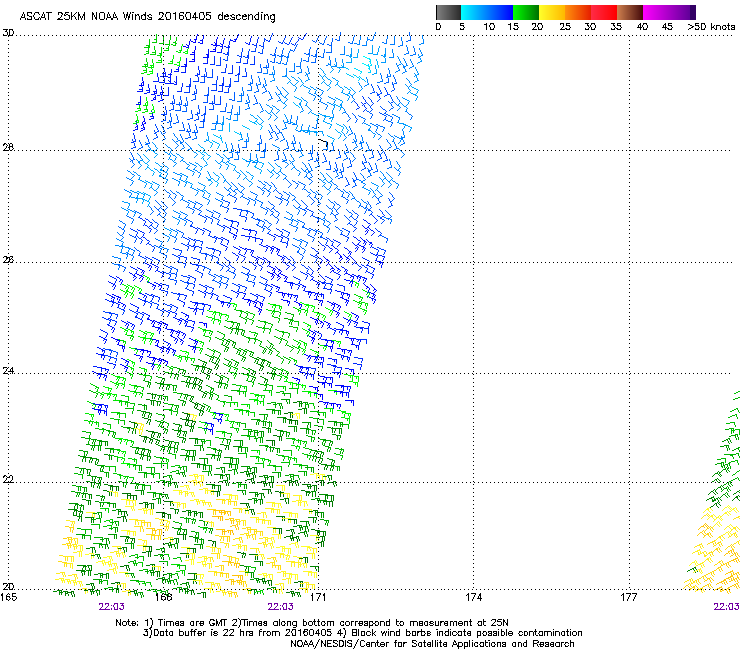Click the latitude axis label '30'
The height and width of the screenshot is (650, 740).
point(8,33)
